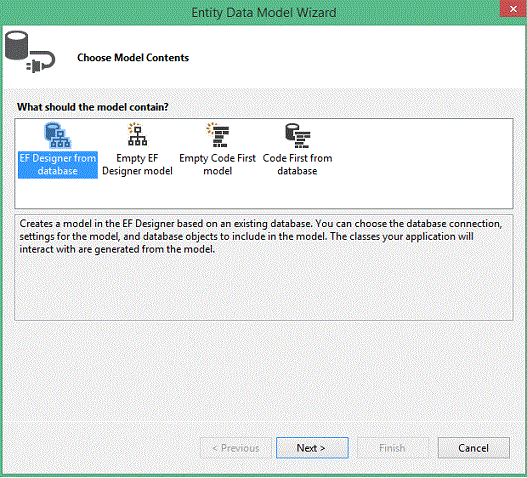Close the wizard with the red X

[x=513, y=9]
